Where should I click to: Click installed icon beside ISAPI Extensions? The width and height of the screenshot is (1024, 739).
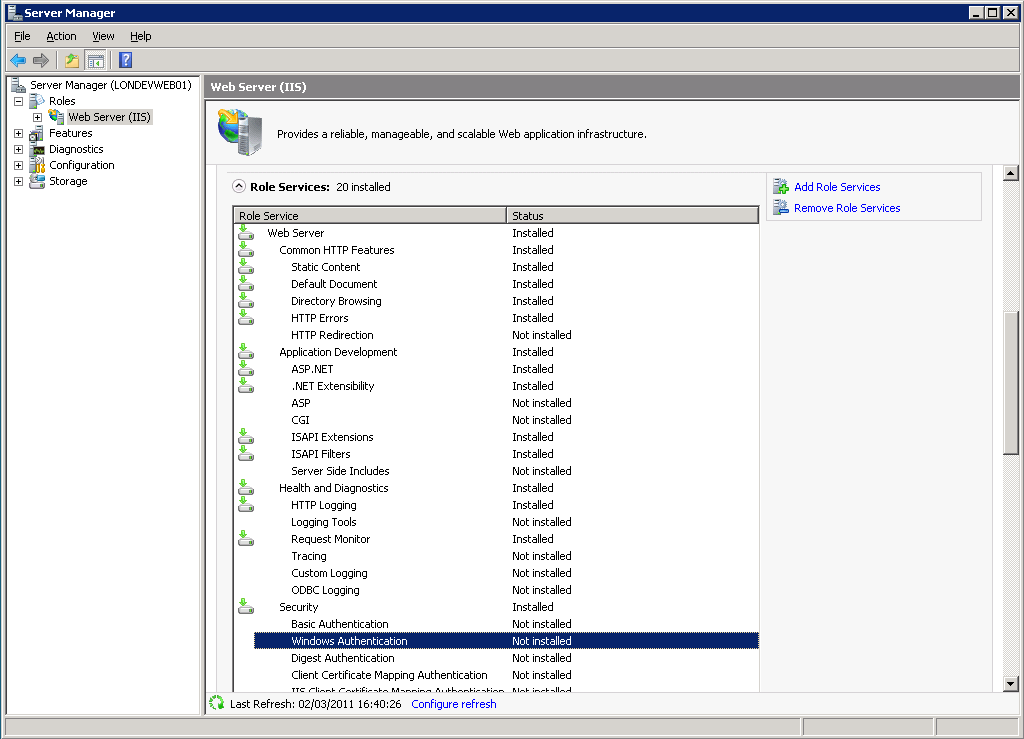(x=246, y=436)
